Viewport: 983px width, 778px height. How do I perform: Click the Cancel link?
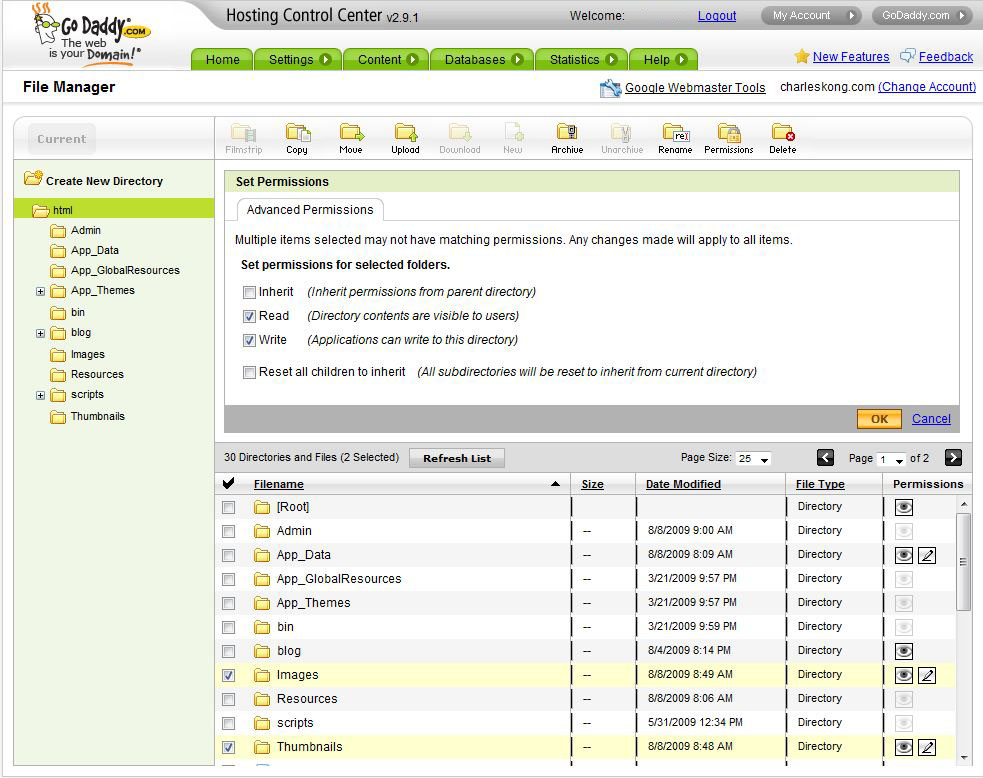[931, 419]
